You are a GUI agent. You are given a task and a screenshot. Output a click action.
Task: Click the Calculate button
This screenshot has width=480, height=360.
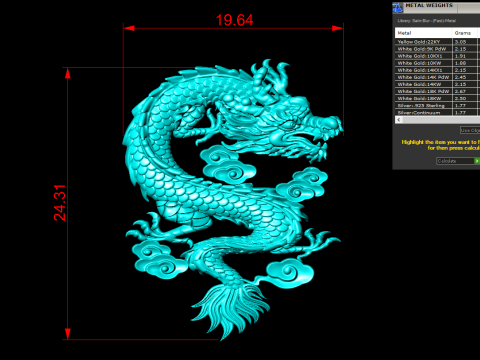[455, 161]
